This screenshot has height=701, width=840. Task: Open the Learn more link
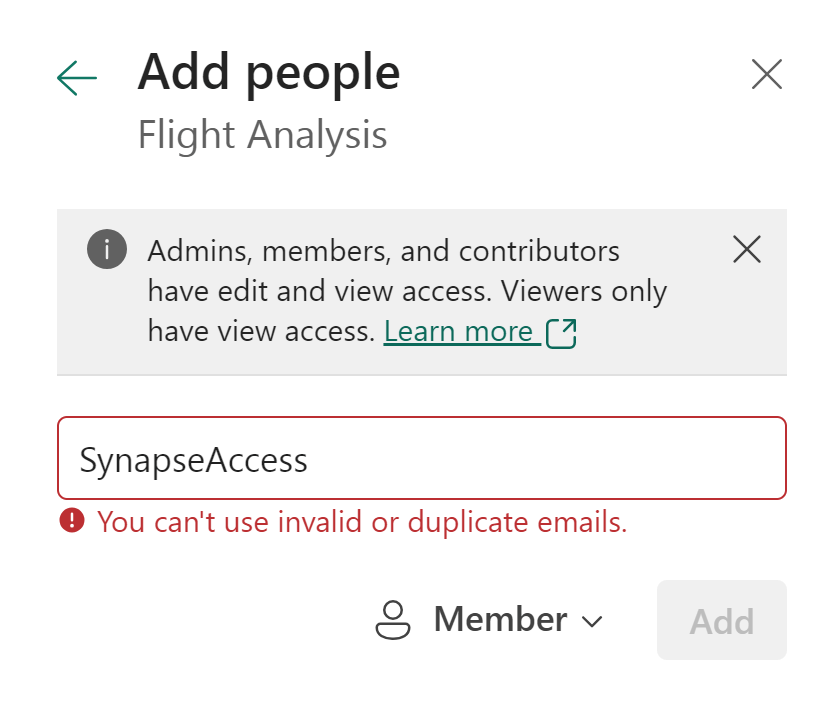[x=458, y=331]
